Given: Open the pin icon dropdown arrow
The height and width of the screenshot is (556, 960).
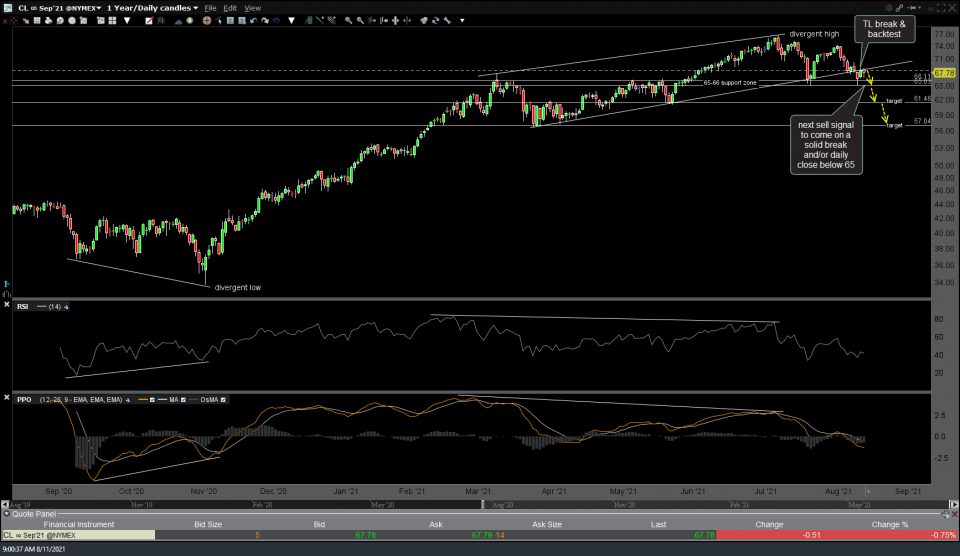Looking at the screenshot, I should click(920, 8).
